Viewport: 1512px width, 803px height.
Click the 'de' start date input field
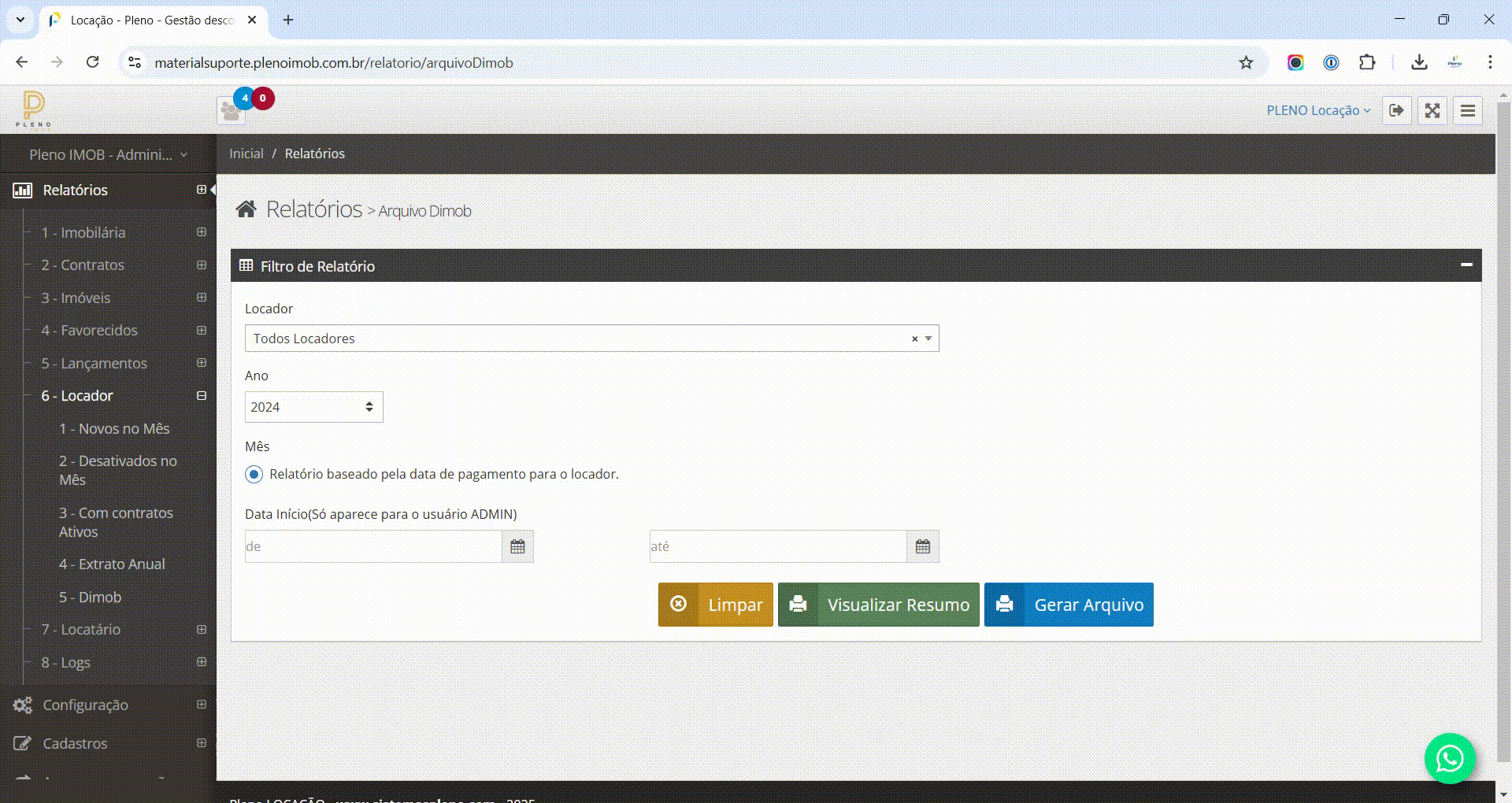pyautogui.click(x=373, y=546)
